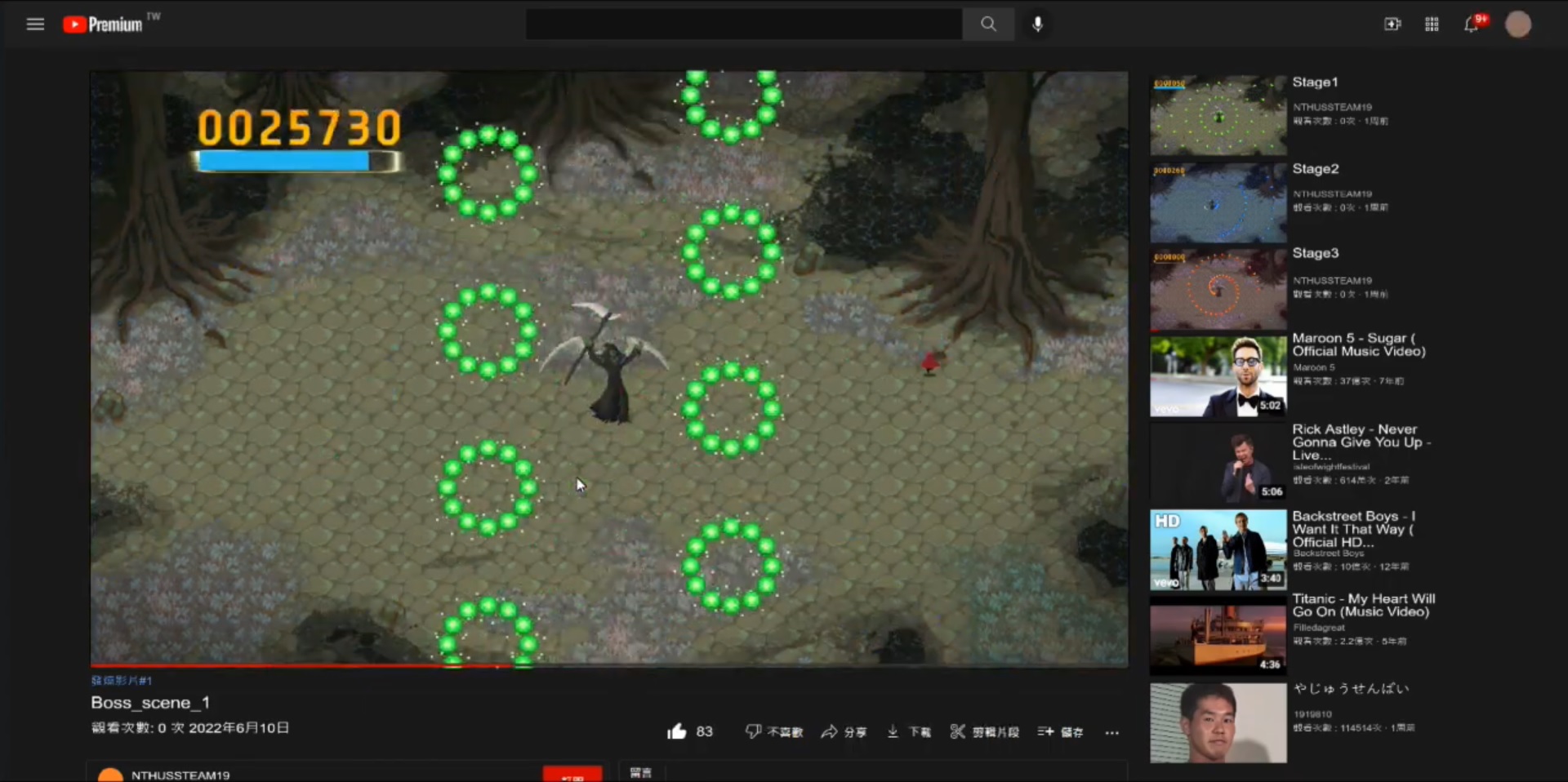Download the video
The image size is (1568, 782).
pos(908,731)
